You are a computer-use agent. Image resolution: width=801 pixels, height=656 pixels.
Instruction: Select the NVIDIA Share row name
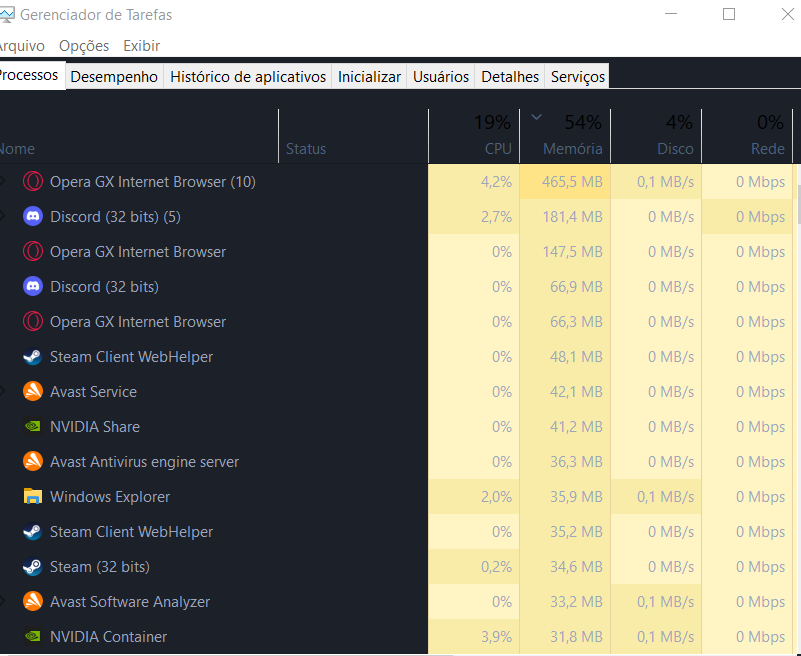coord(95,427)
